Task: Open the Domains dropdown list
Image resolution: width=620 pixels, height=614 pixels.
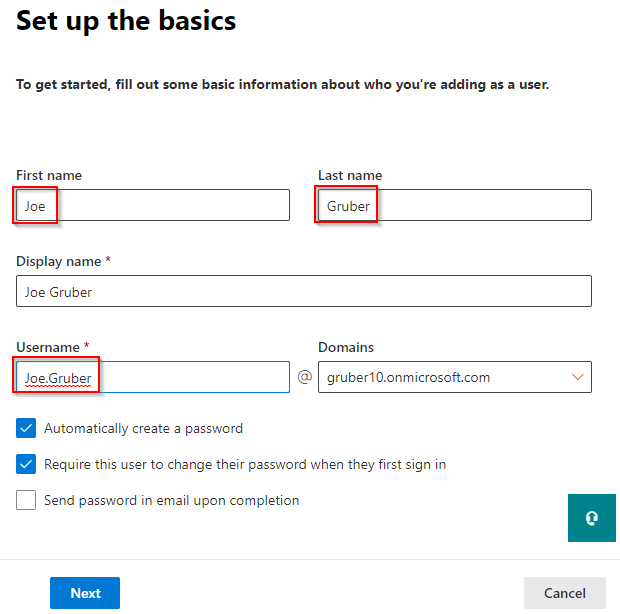Action: (454, 377)
